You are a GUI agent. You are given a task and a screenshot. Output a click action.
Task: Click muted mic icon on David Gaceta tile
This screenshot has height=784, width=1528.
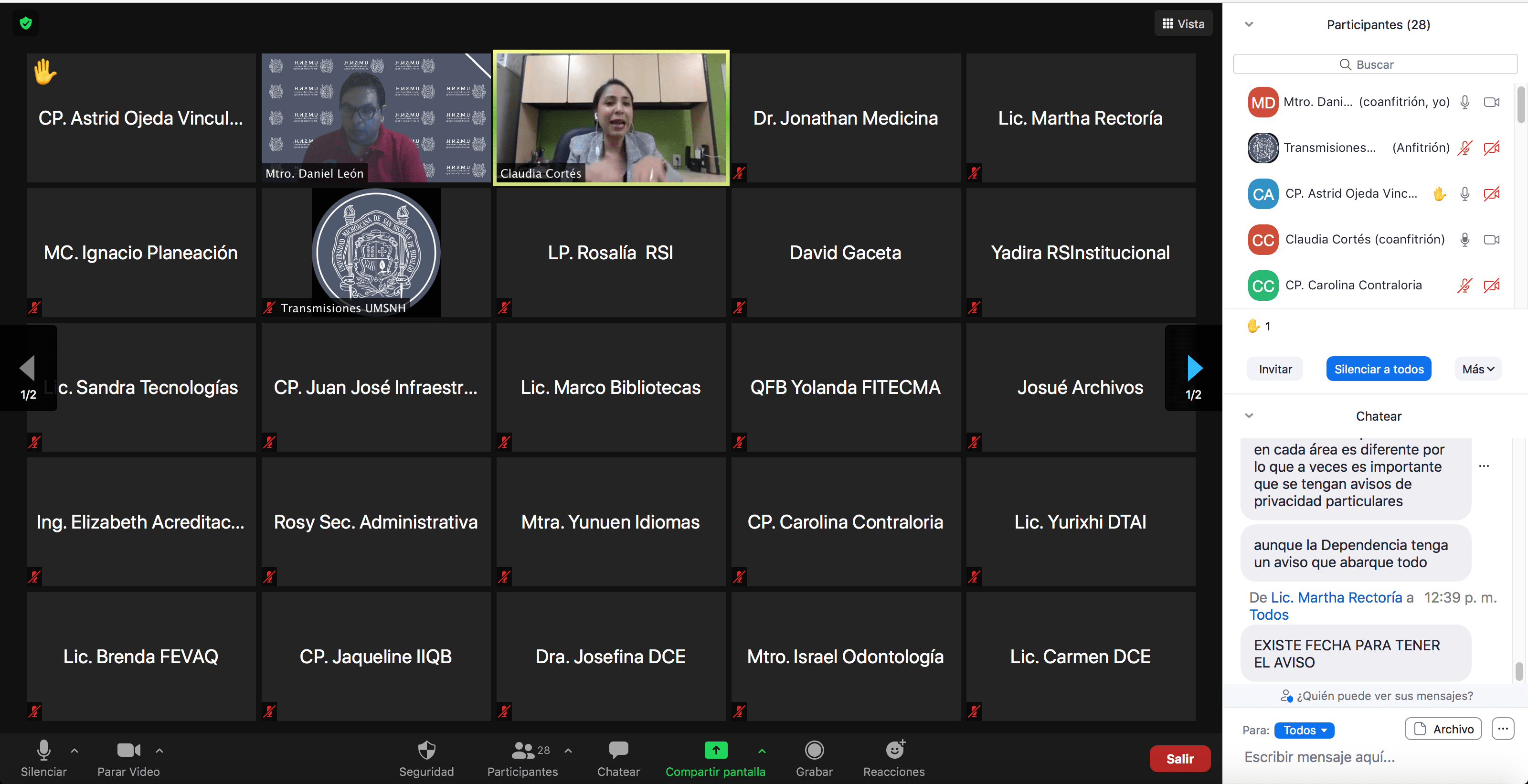(739, 308)
